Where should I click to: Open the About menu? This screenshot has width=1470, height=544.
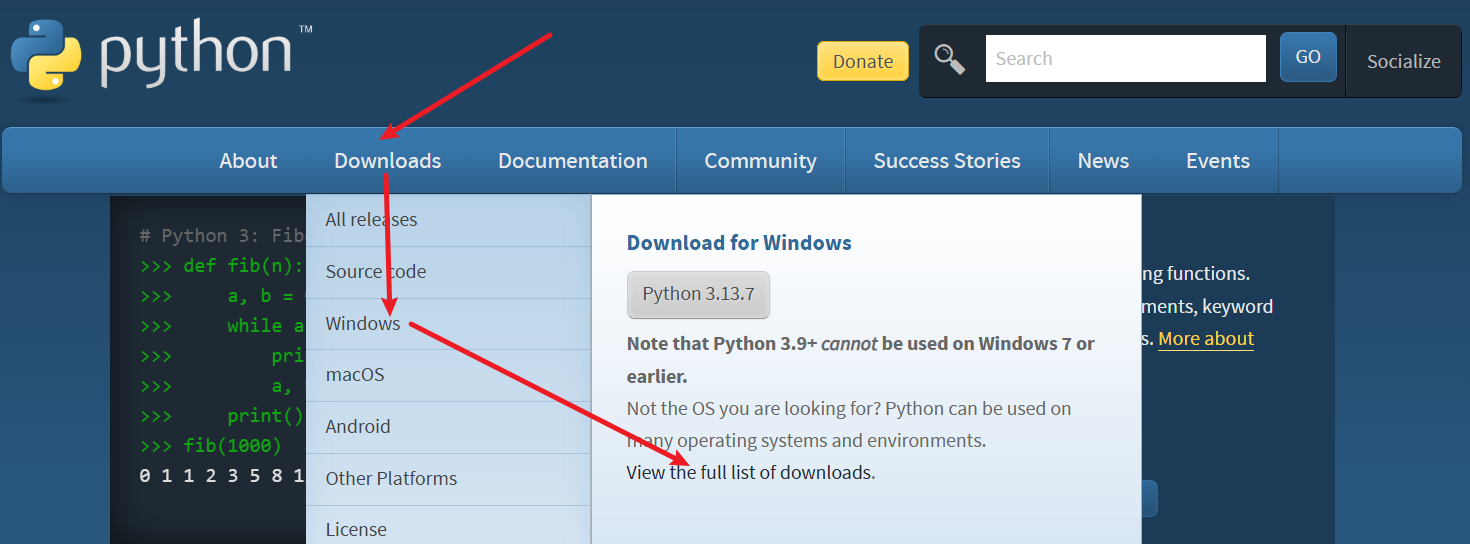[248, 161]
